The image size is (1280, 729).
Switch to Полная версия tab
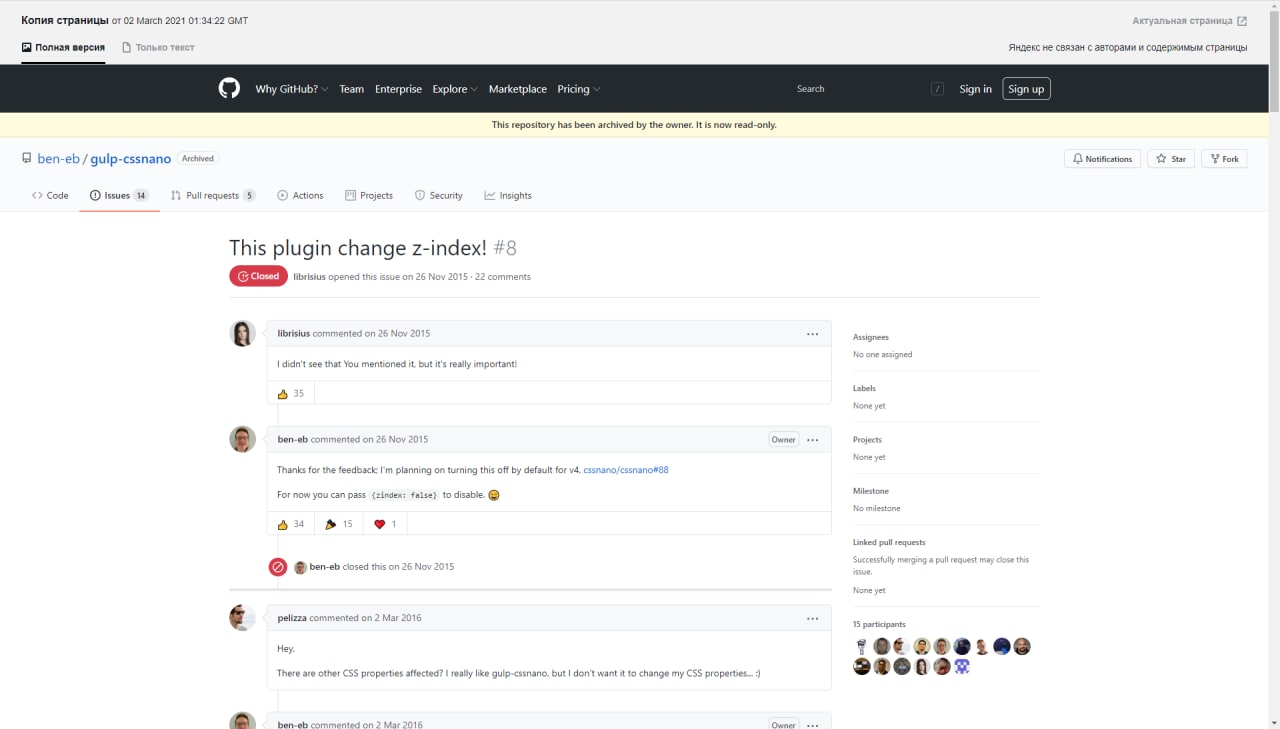(x=63, y=48)
